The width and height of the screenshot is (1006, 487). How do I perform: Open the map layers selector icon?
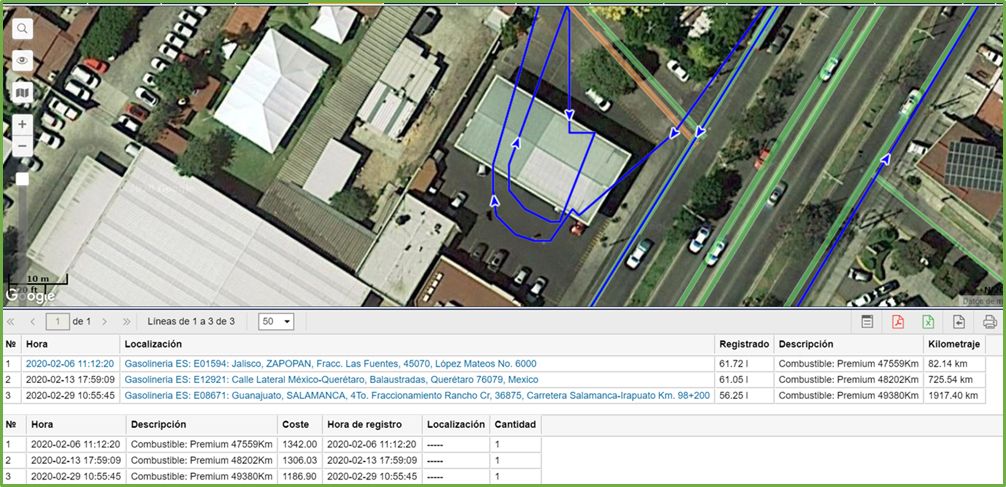(x=22, y=93)
